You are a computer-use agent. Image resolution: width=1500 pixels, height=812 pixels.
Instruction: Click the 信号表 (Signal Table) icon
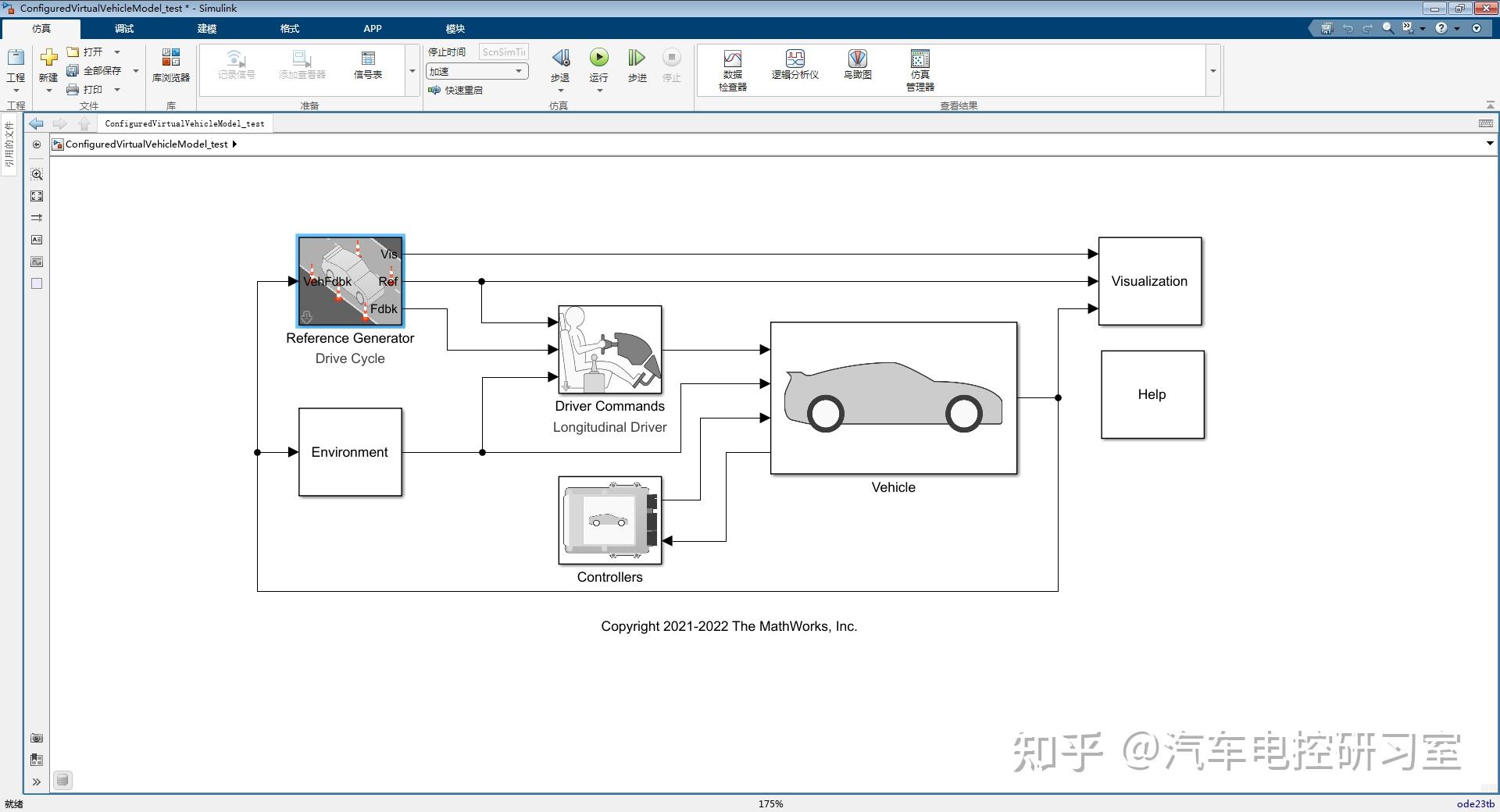(367, 66)
